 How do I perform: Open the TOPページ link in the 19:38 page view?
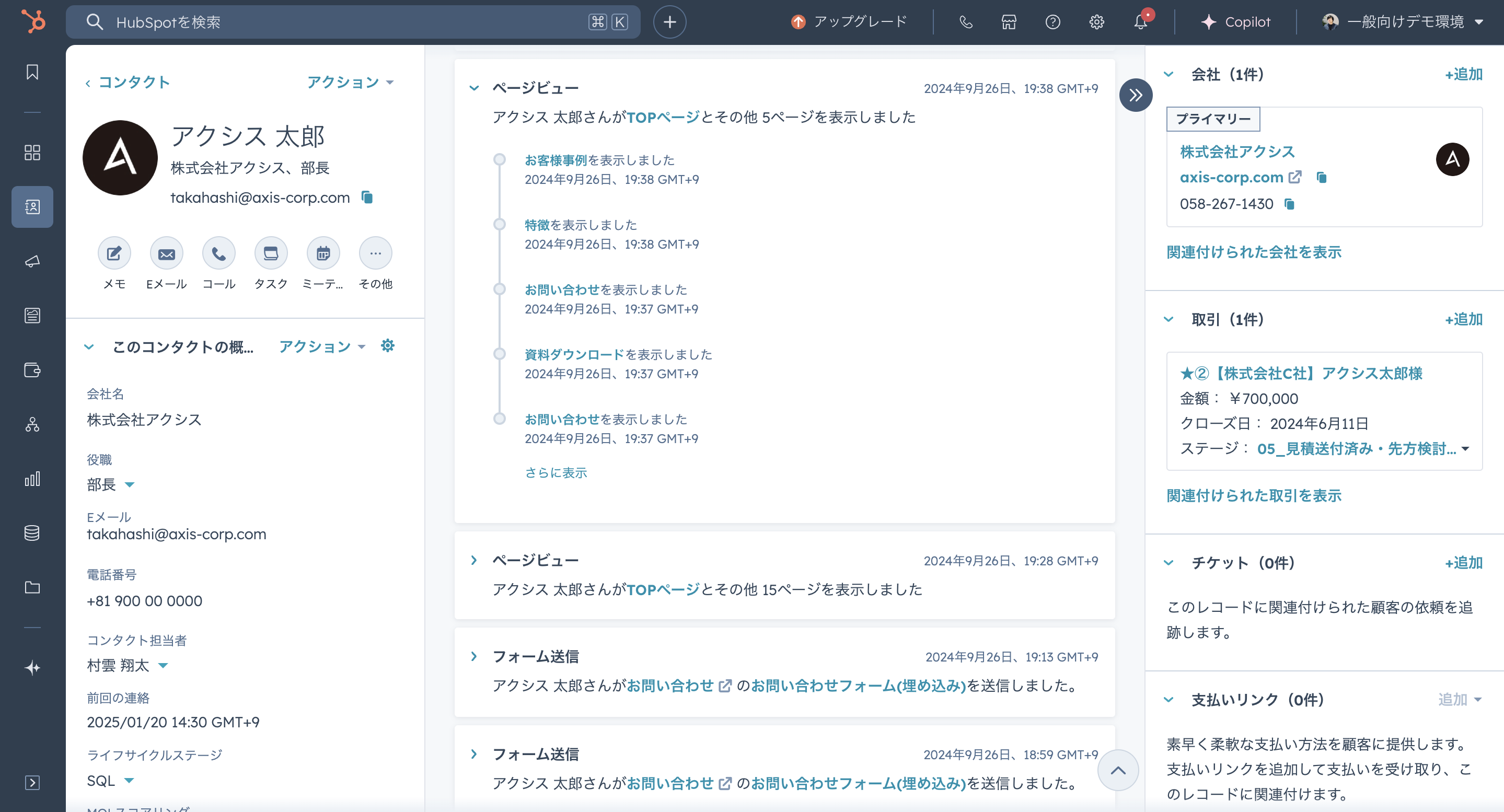(x=663, y=118)
